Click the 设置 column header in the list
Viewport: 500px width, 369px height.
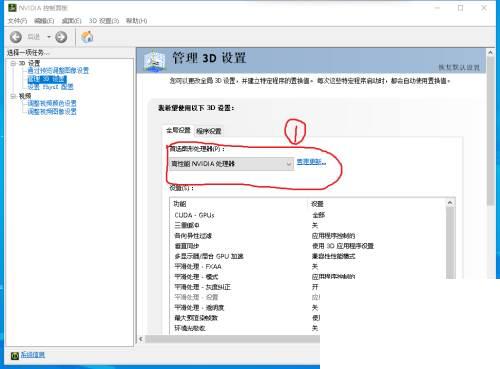click(376, 204)
